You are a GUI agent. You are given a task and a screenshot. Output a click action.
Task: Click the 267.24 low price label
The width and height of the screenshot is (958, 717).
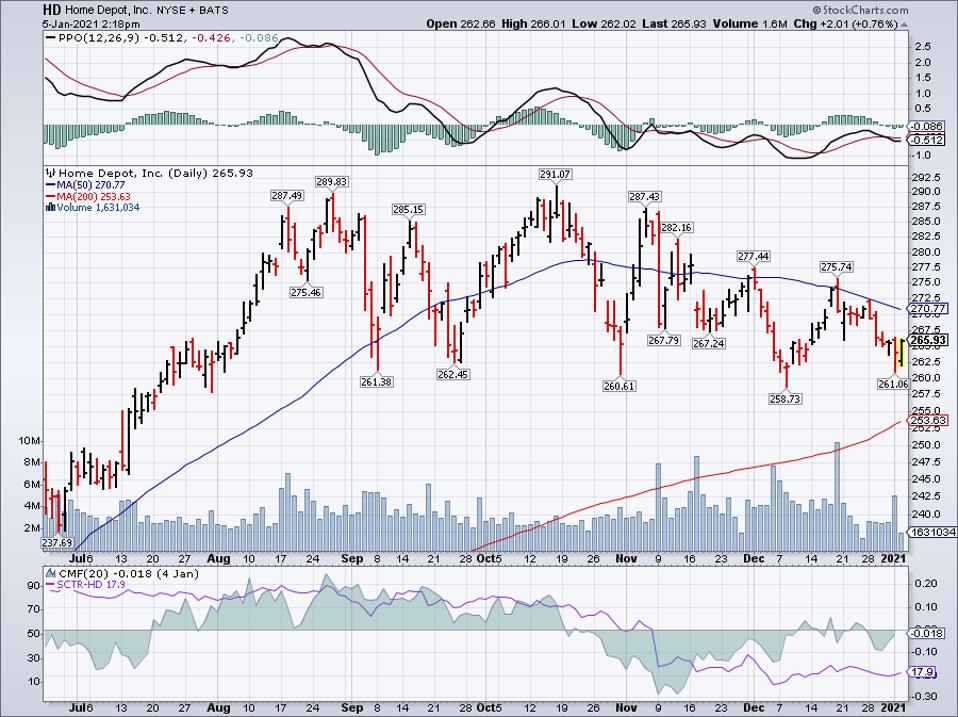click(709, 344)
